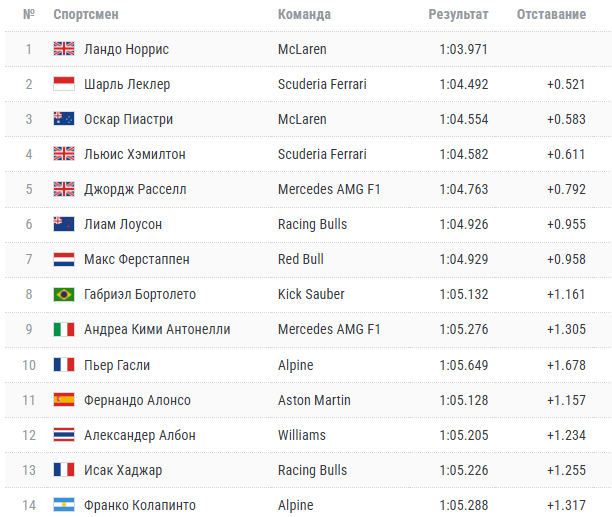
Task: Click the Williams team name
Action: tap(302, 435)
